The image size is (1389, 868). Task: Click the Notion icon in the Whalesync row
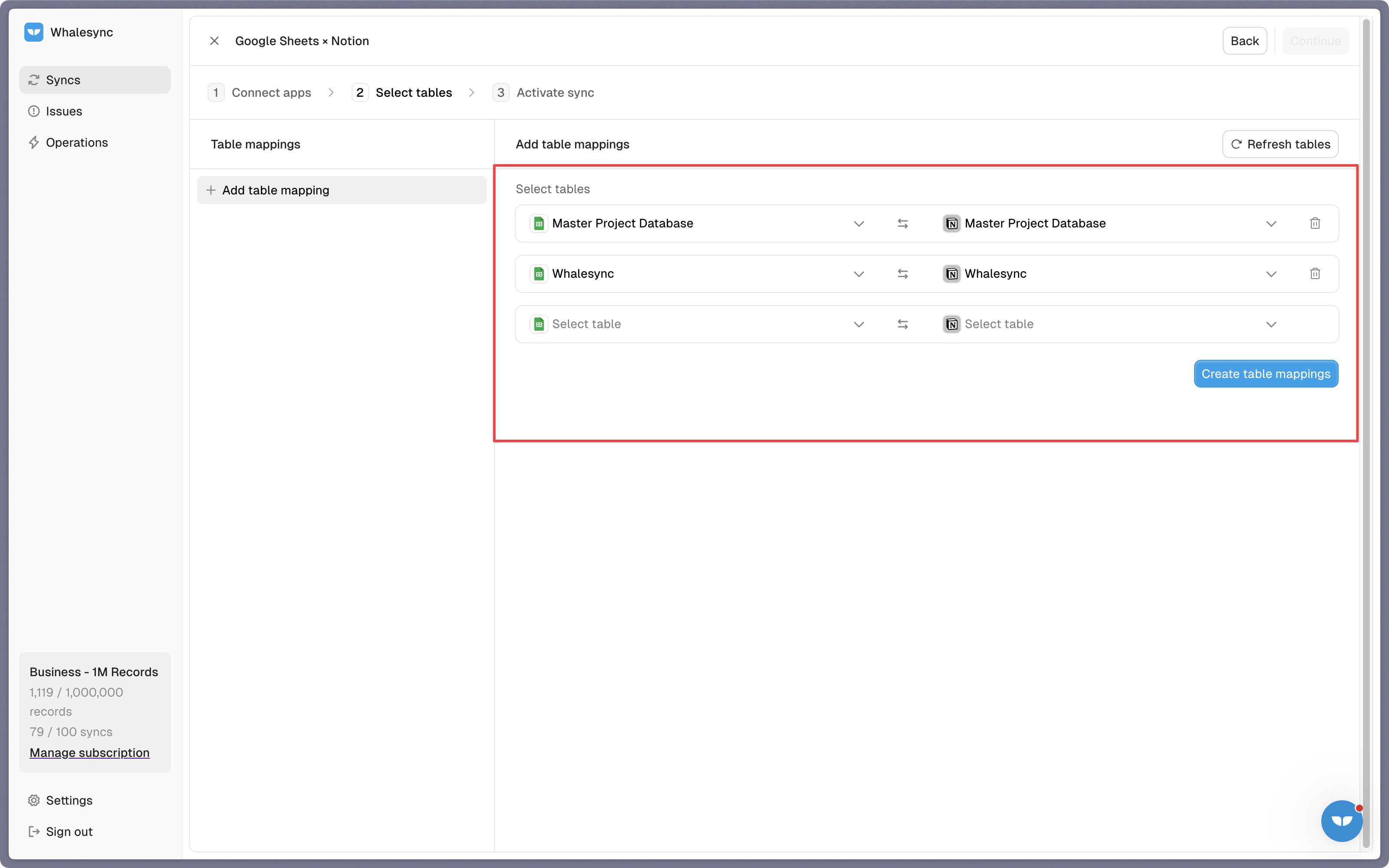[951, 274]
